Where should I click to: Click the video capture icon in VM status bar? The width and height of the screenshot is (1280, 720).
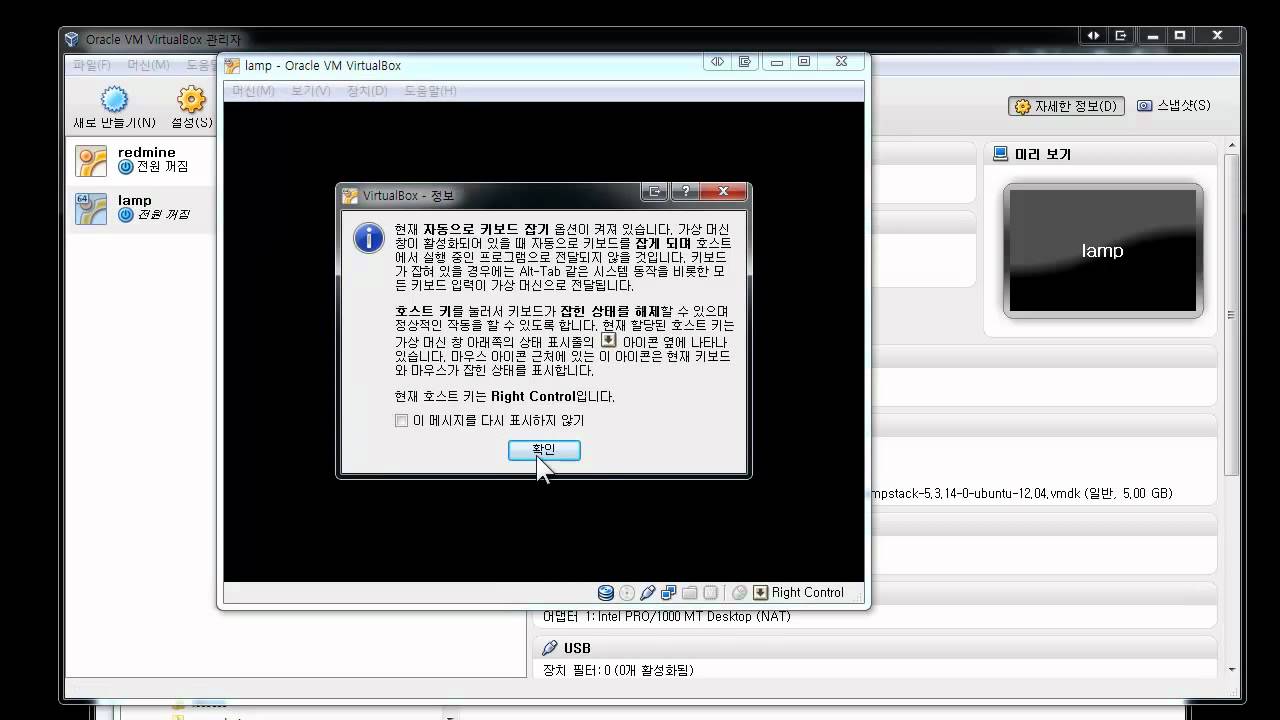coord(710,593)
